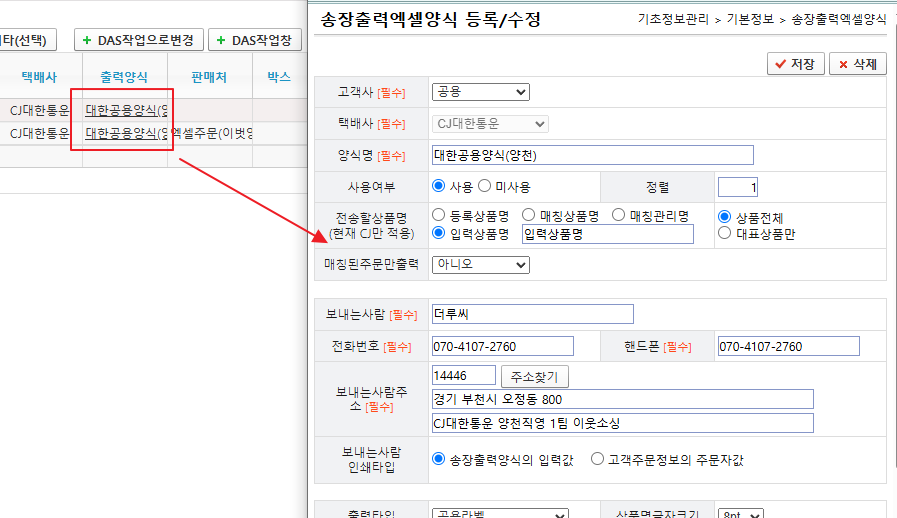Screen dimensions: 897x518
Task: Click the 주소찾기 address search button
Action: [x=534, y=377]
